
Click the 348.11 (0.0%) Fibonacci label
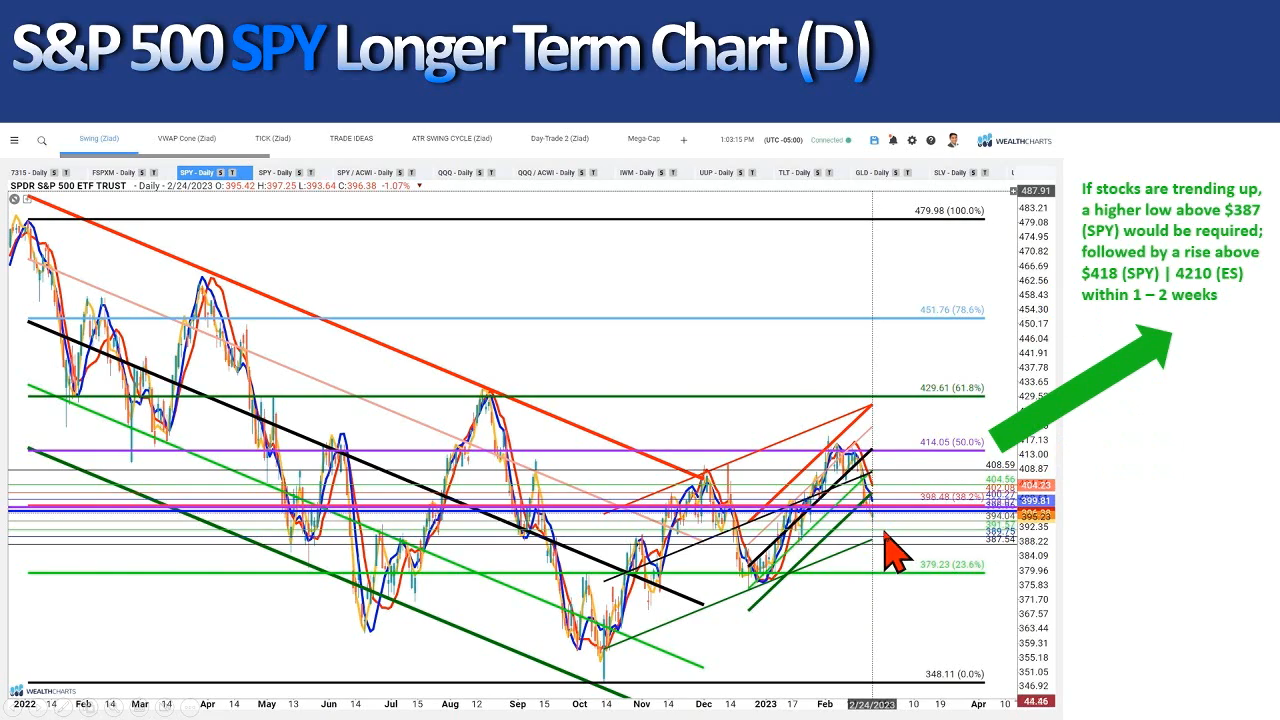(955, 675)
